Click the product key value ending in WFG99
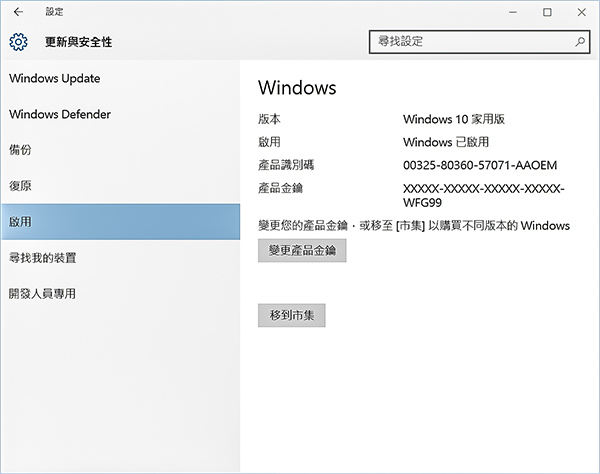This screenshot has width=600, height=474. [484, 195]
